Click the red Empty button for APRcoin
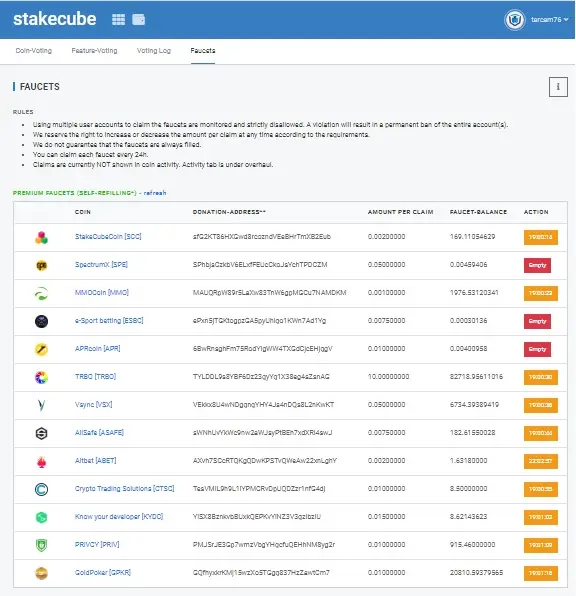 point(537,349)
